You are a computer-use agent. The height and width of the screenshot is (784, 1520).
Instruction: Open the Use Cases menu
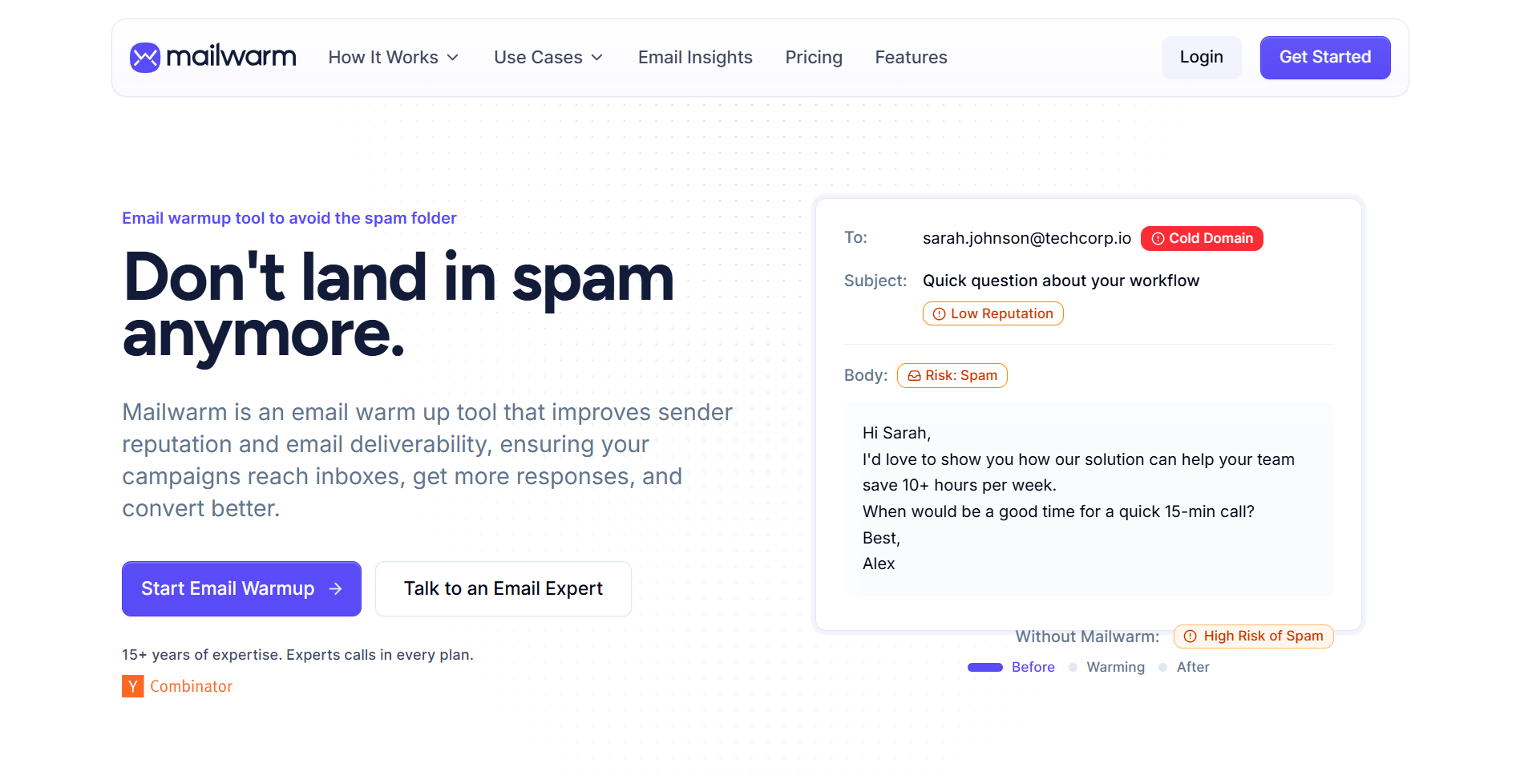[x=548, y=58]
